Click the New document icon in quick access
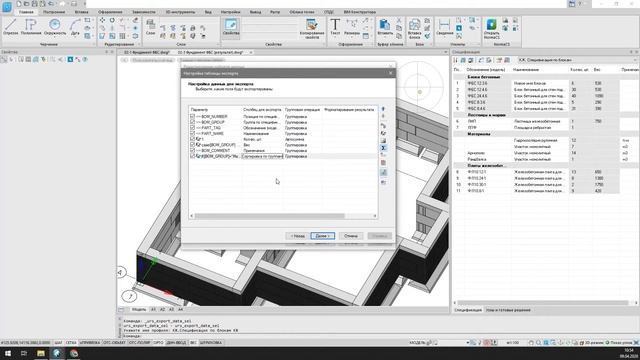This screenshot has width=640, height=360. click(19, 4)
